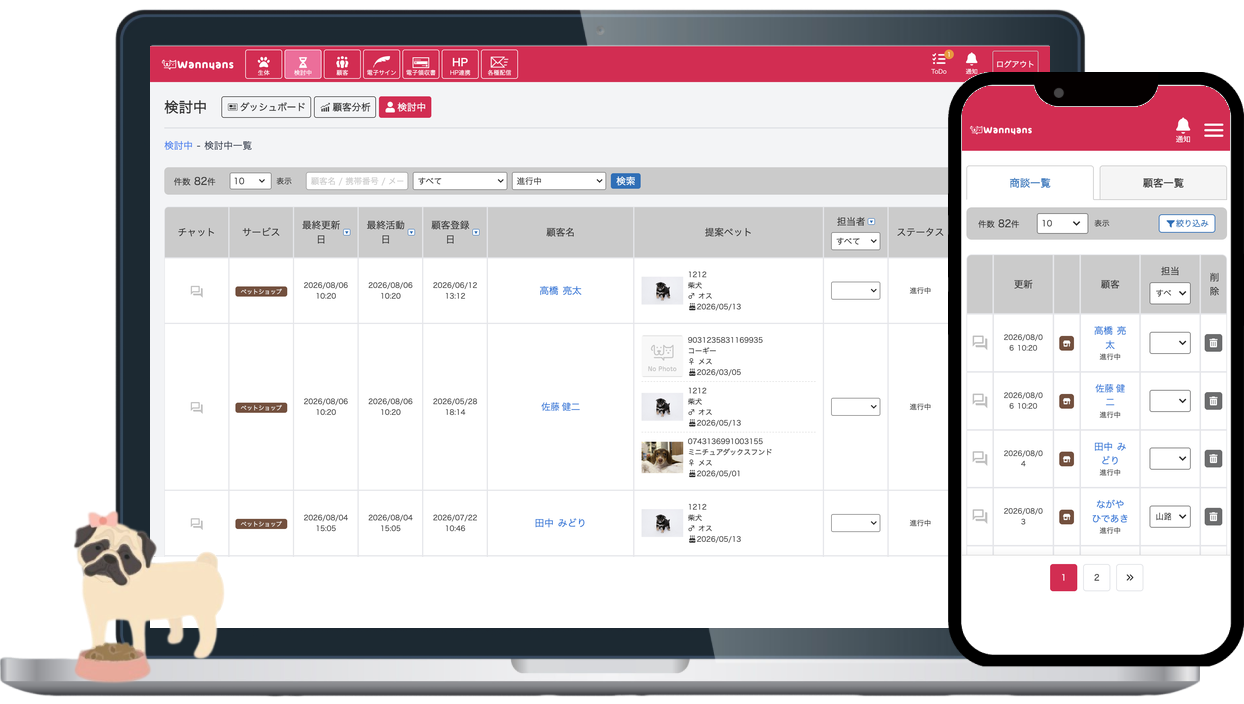This screenshot has width=1244, height=704.
Task: Sort by 最終活動日 column arrow
Action: coord(411,232)
